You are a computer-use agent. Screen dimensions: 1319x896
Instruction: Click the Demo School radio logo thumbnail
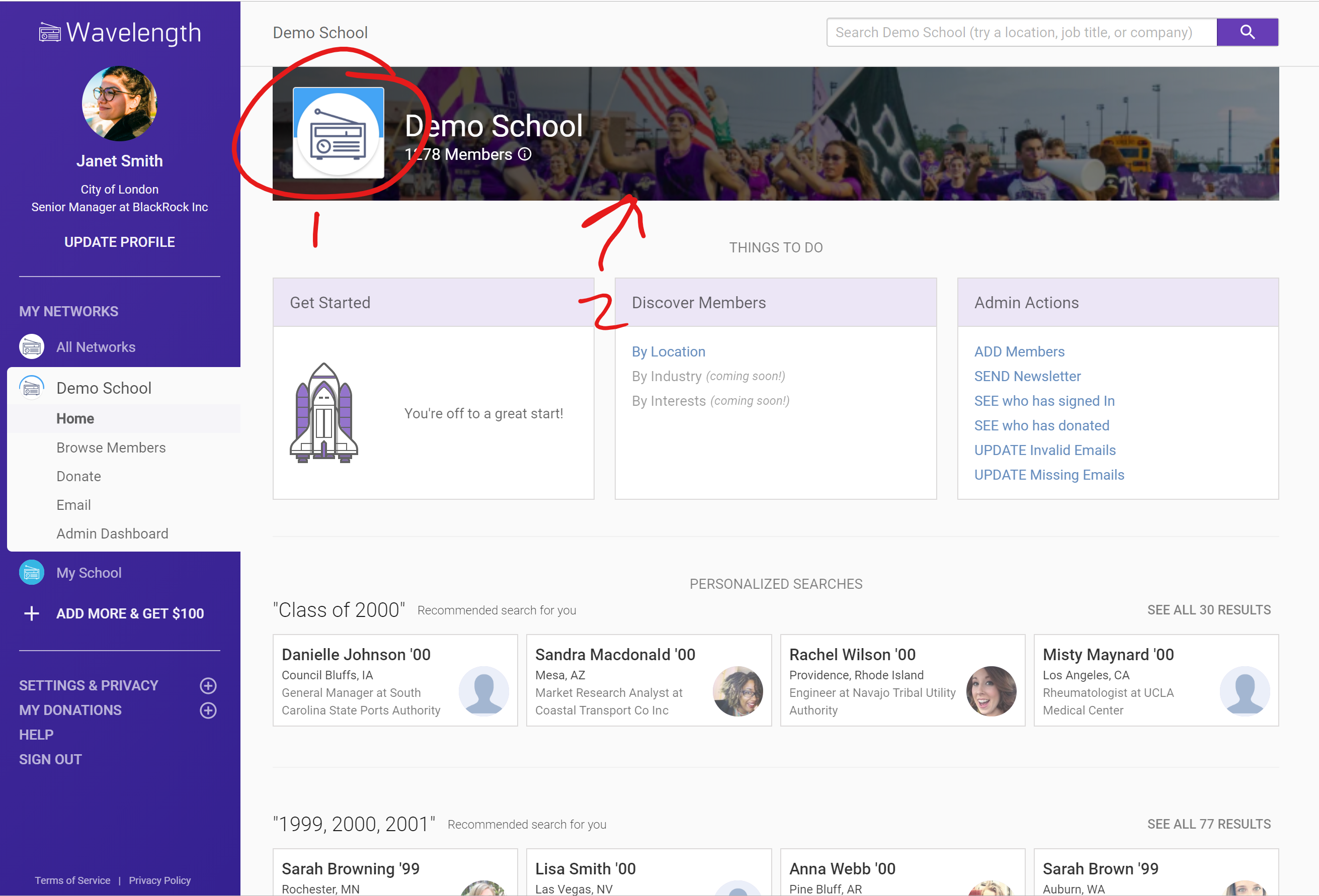pyautogui.click(x=338, y=133)
